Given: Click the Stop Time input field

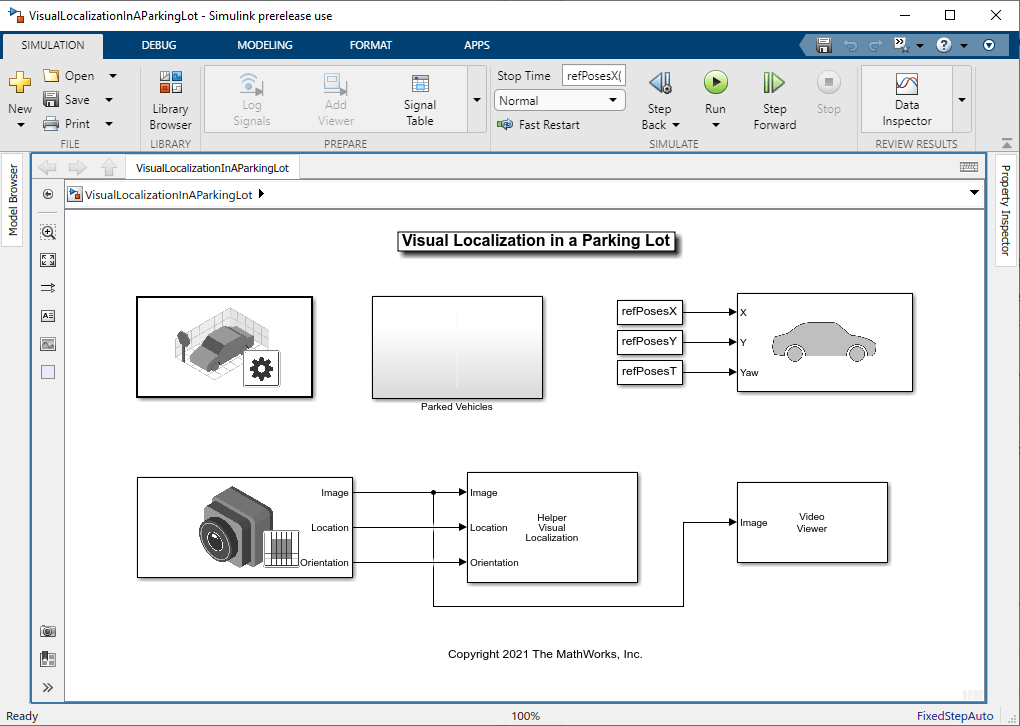Looking at the screenshot, I should (593, 76).
